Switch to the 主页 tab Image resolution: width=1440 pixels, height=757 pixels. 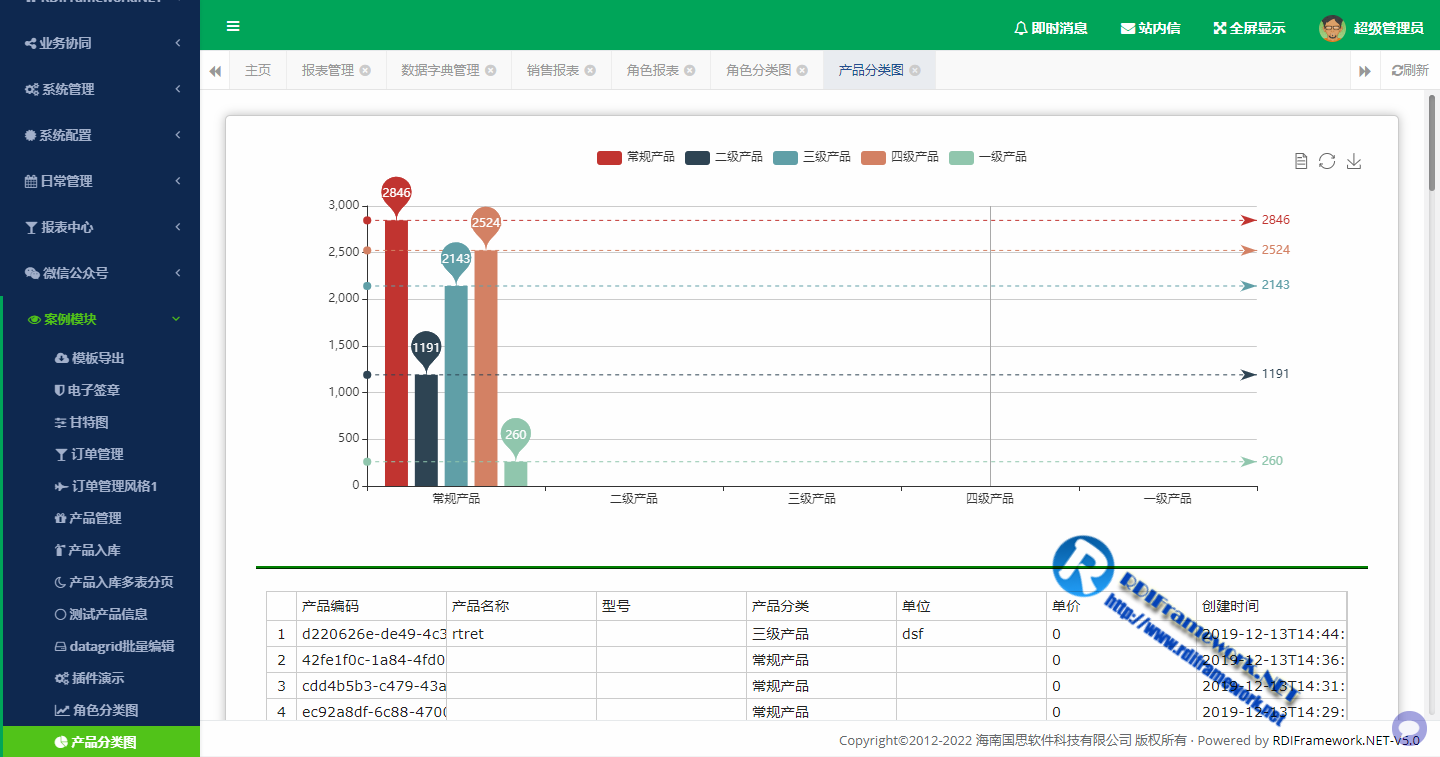pos(258,70)
